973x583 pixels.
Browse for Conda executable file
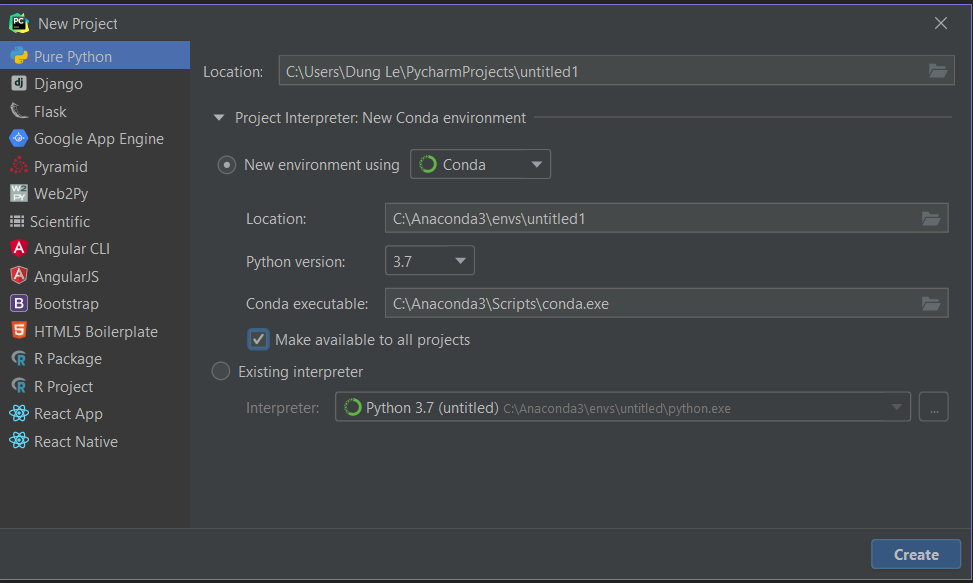[x=931, y=304]
